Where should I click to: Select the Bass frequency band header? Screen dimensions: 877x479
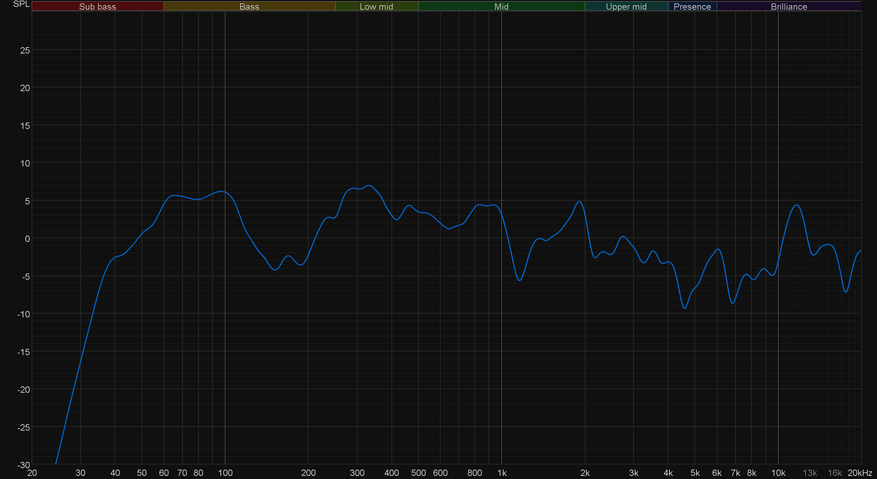(249, 6)
